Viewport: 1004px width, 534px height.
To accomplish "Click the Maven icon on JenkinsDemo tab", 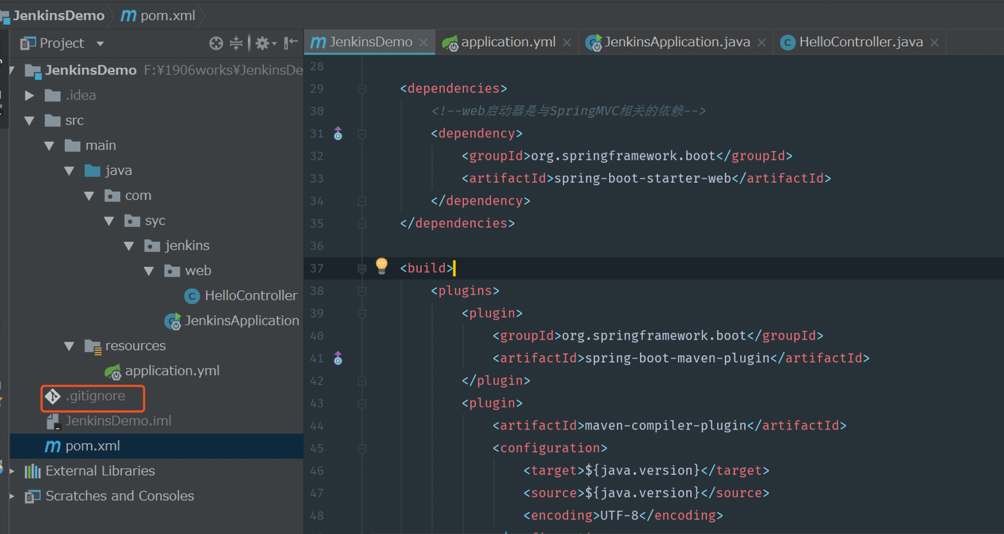I will (x=318, y=42).
